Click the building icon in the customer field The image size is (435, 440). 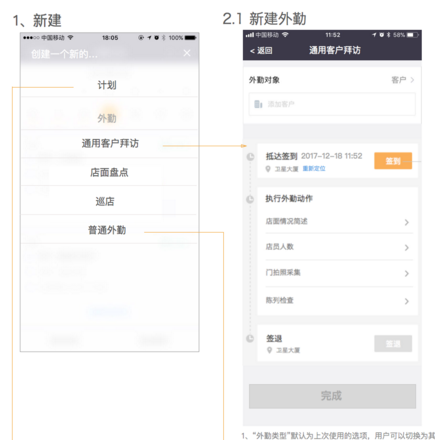click(258, 104)
